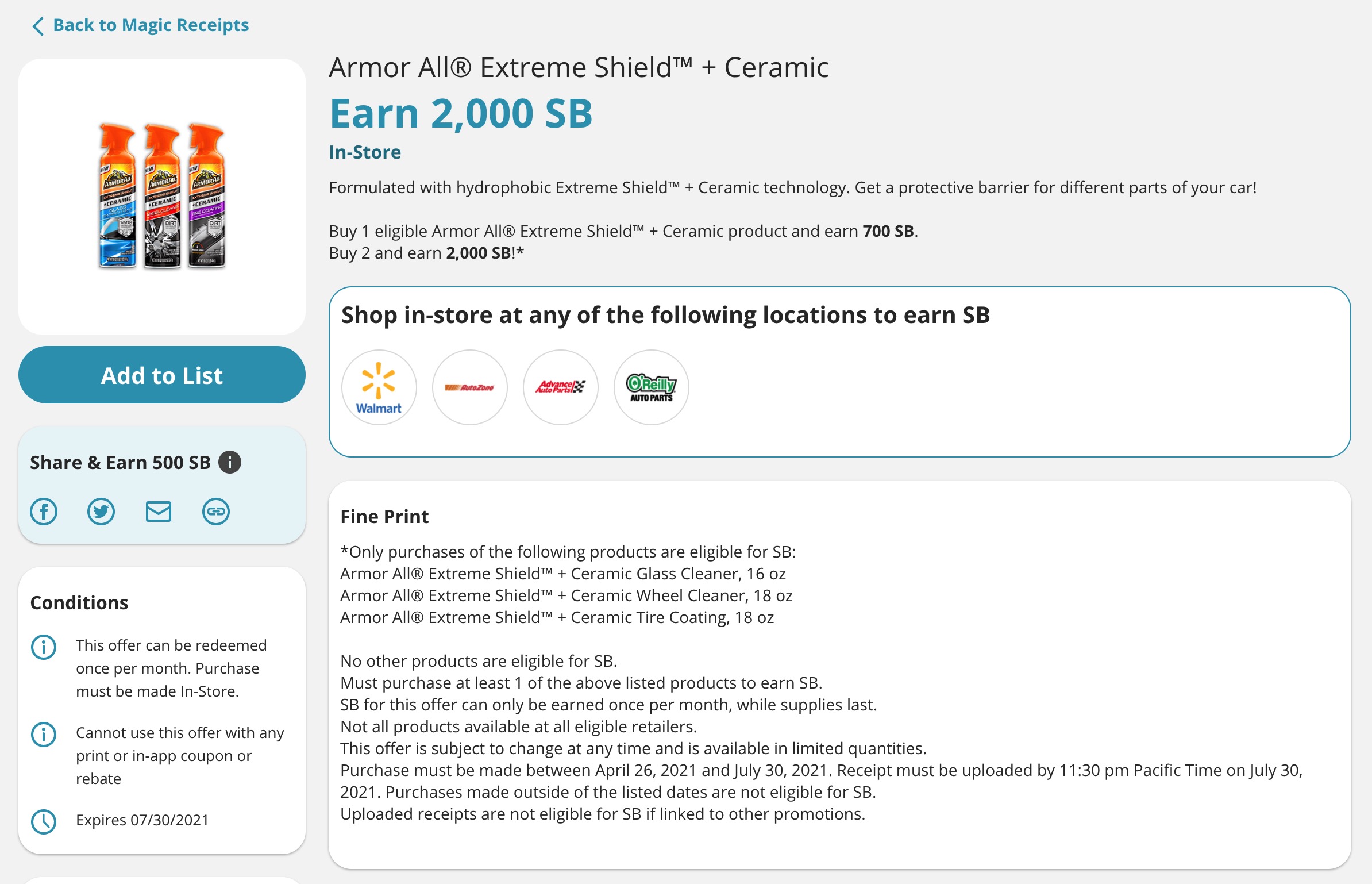Click the back chevron arrow icon
Screen dimensions: 1372x884
pyautogui.click(x=38, y=26)
